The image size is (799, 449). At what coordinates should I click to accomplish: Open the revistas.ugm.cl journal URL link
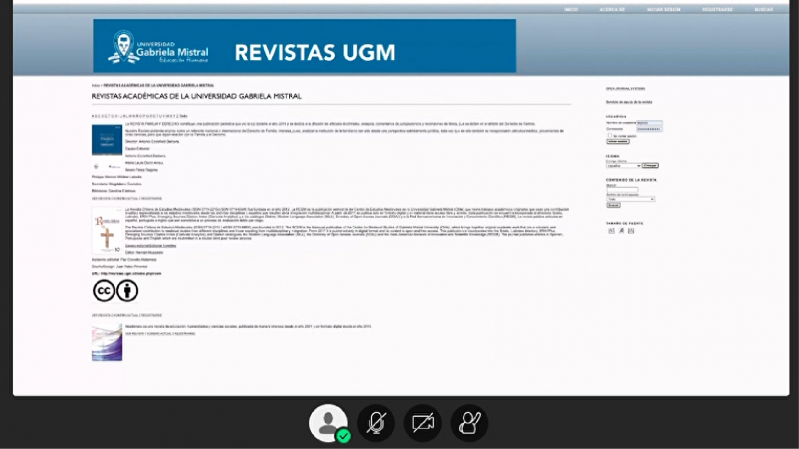(x=131, y=274)
